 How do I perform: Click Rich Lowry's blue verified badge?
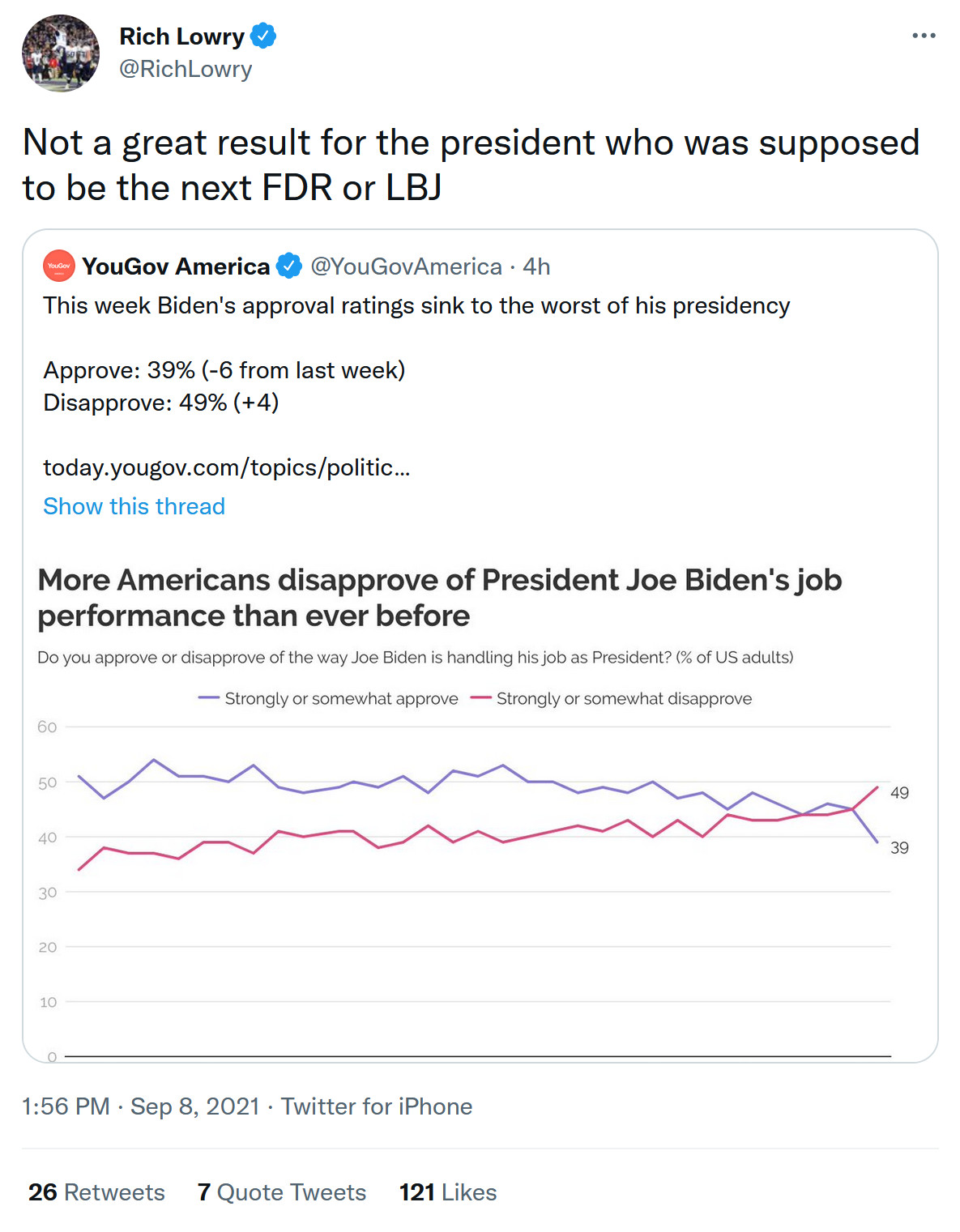click(x=263, y=36)
